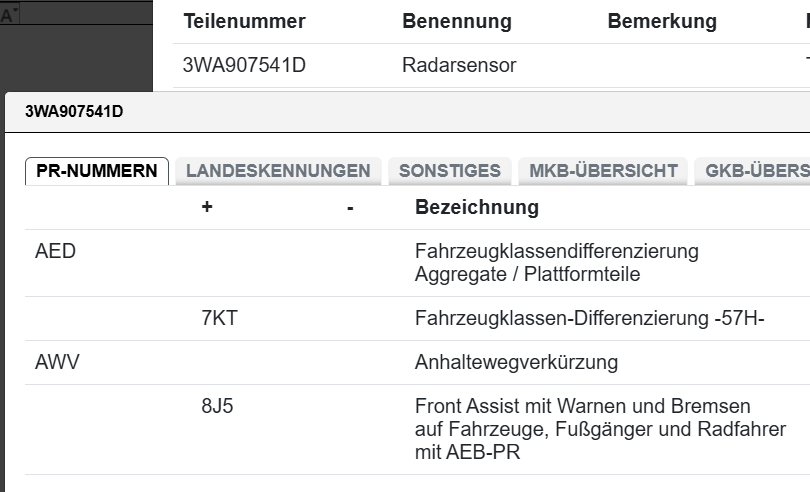
Task: Select the AED PR family row
Action: tap(55, 252)
